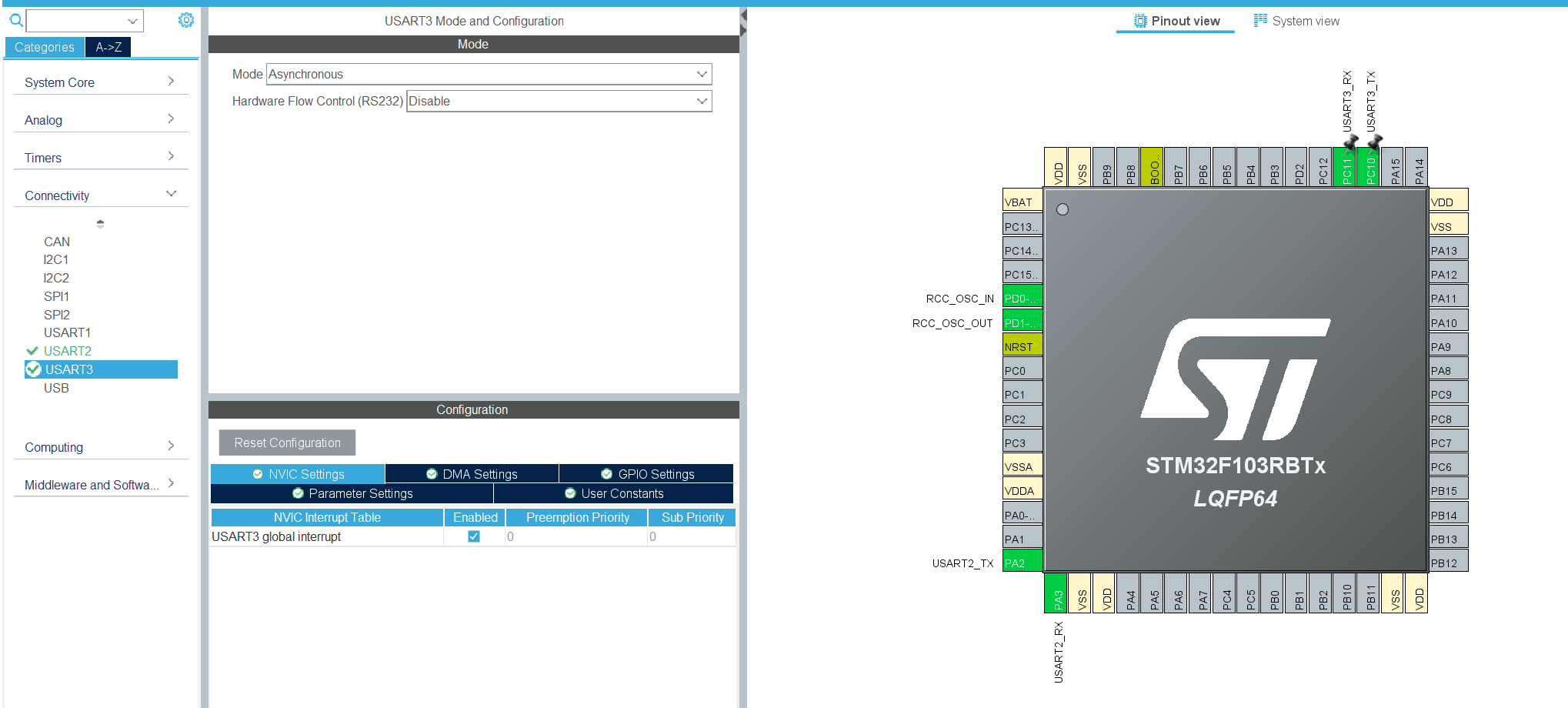Select USART1 in Connectivity list
This screenshot has width=1568, height=708.
[x=67, y=332]
